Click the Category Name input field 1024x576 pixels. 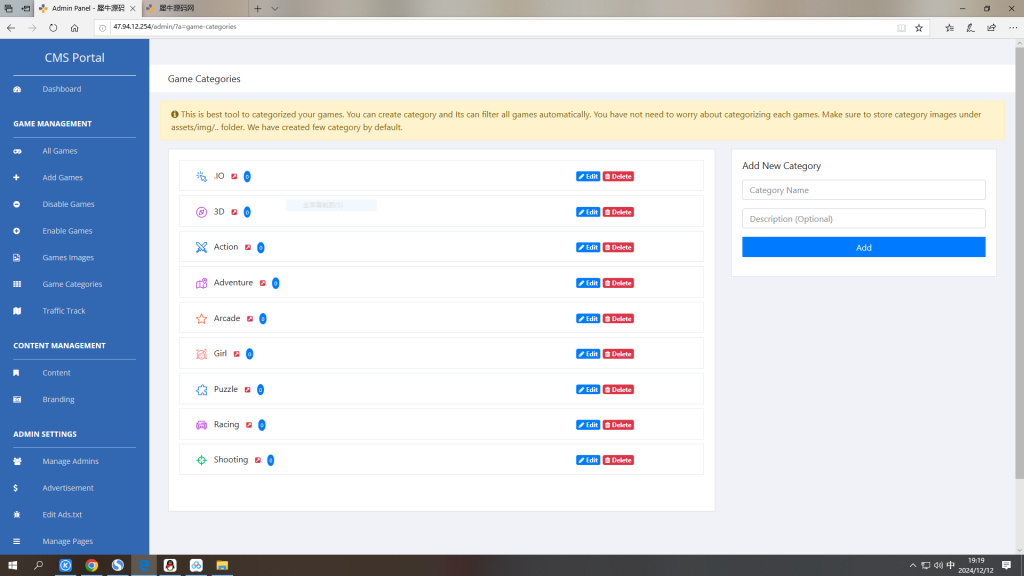863,190
